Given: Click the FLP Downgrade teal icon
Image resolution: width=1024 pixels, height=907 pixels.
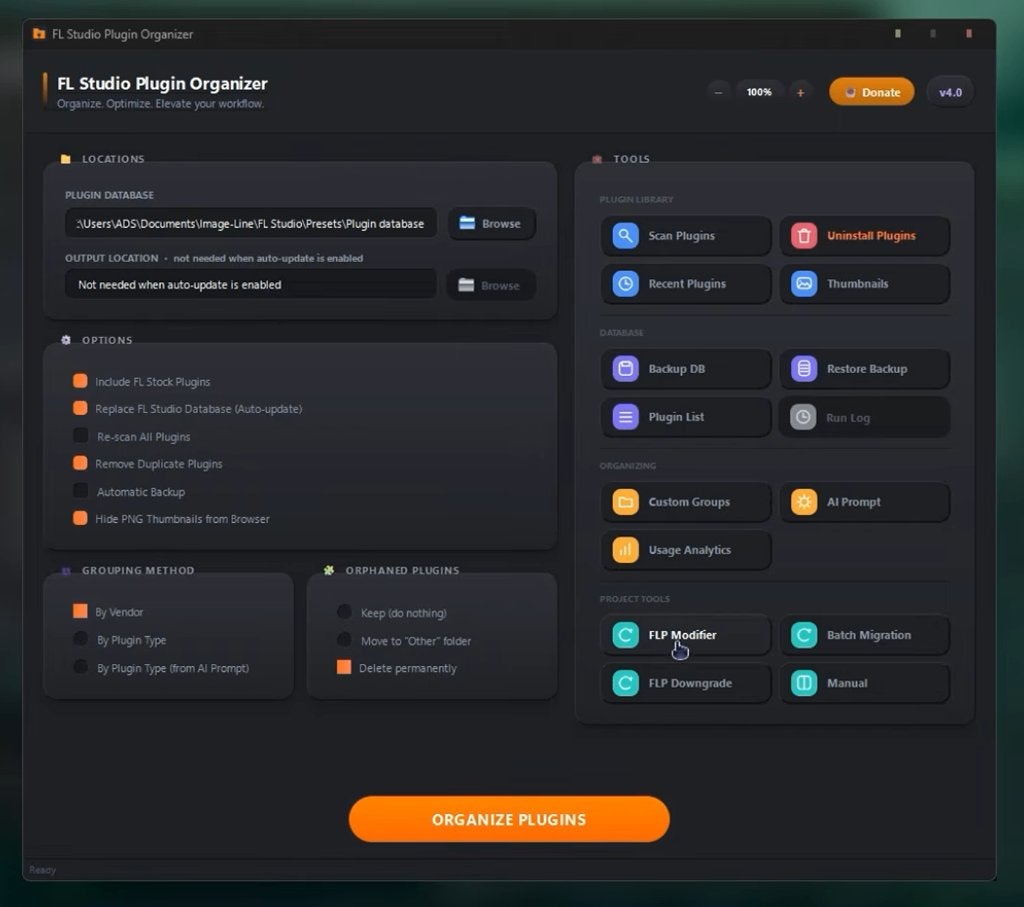Looking at the screenshot, I should click(x=625, y=683).
